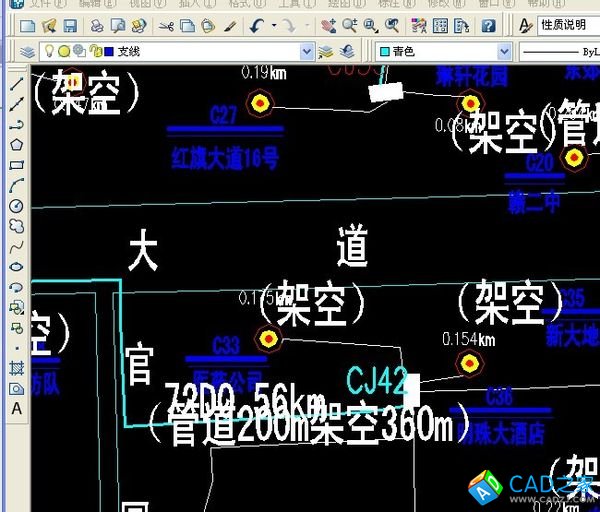600x512 pixels.
Task: Click the Save icon in toolbar
Action: [69, 25]
